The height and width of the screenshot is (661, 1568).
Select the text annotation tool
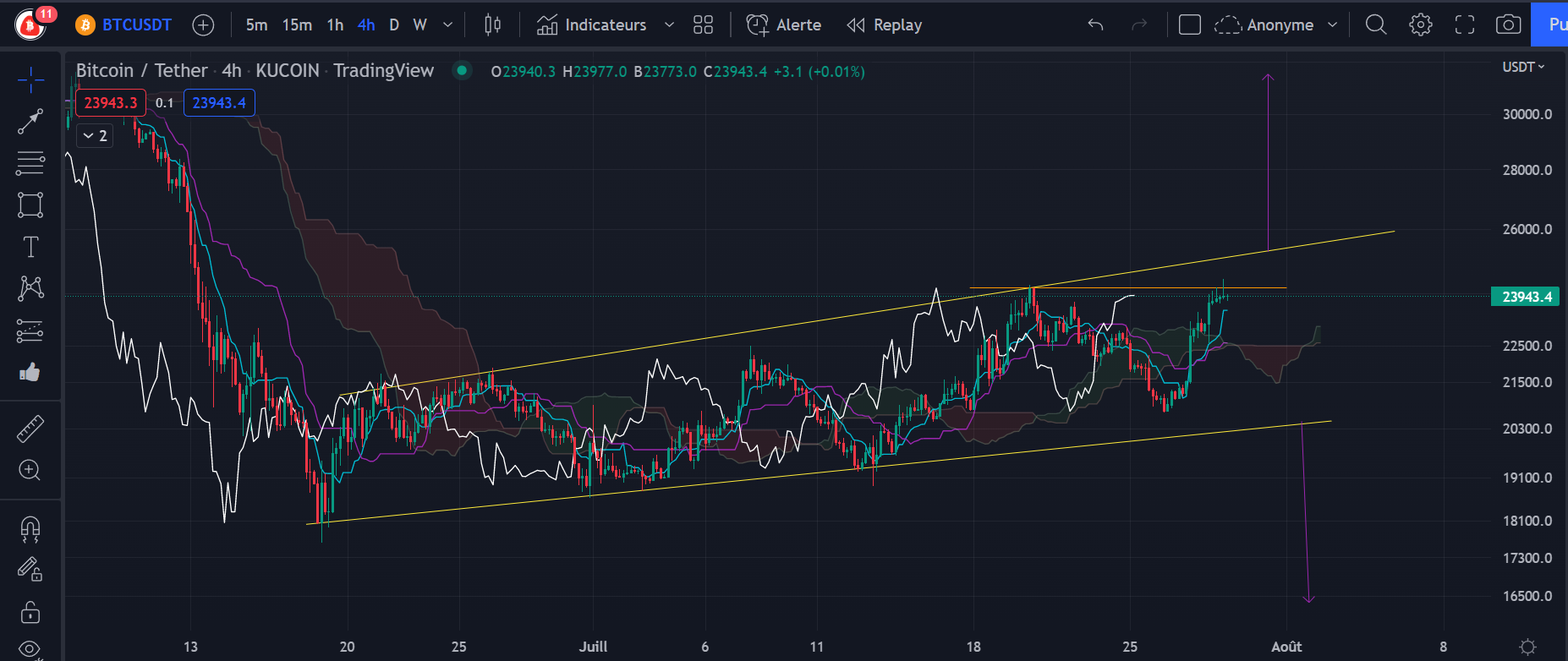pyautogui.click(x=30, y=247)
